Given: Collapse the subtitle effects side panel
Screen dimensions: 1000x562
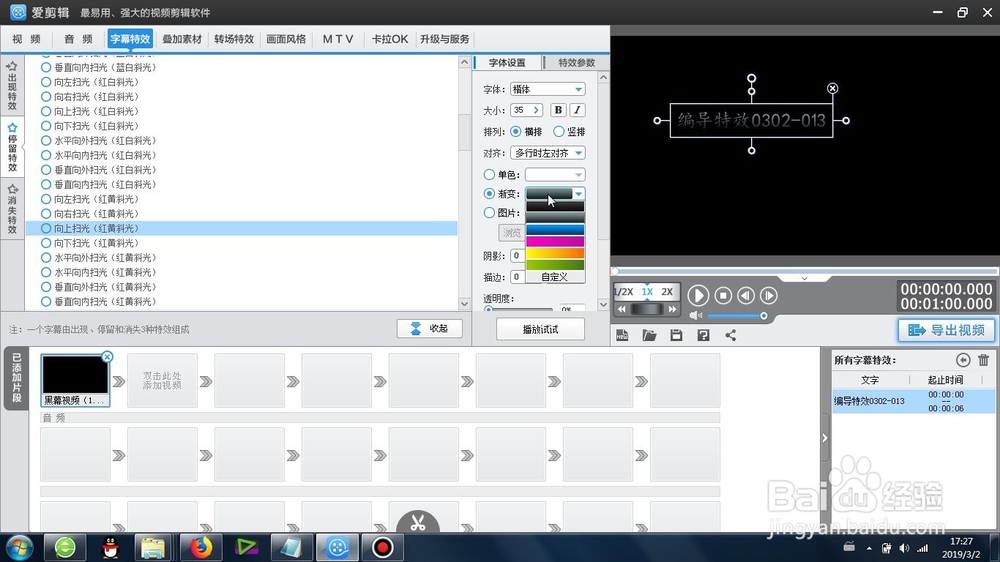Looking at the screenshot, I should pos(825,438).
